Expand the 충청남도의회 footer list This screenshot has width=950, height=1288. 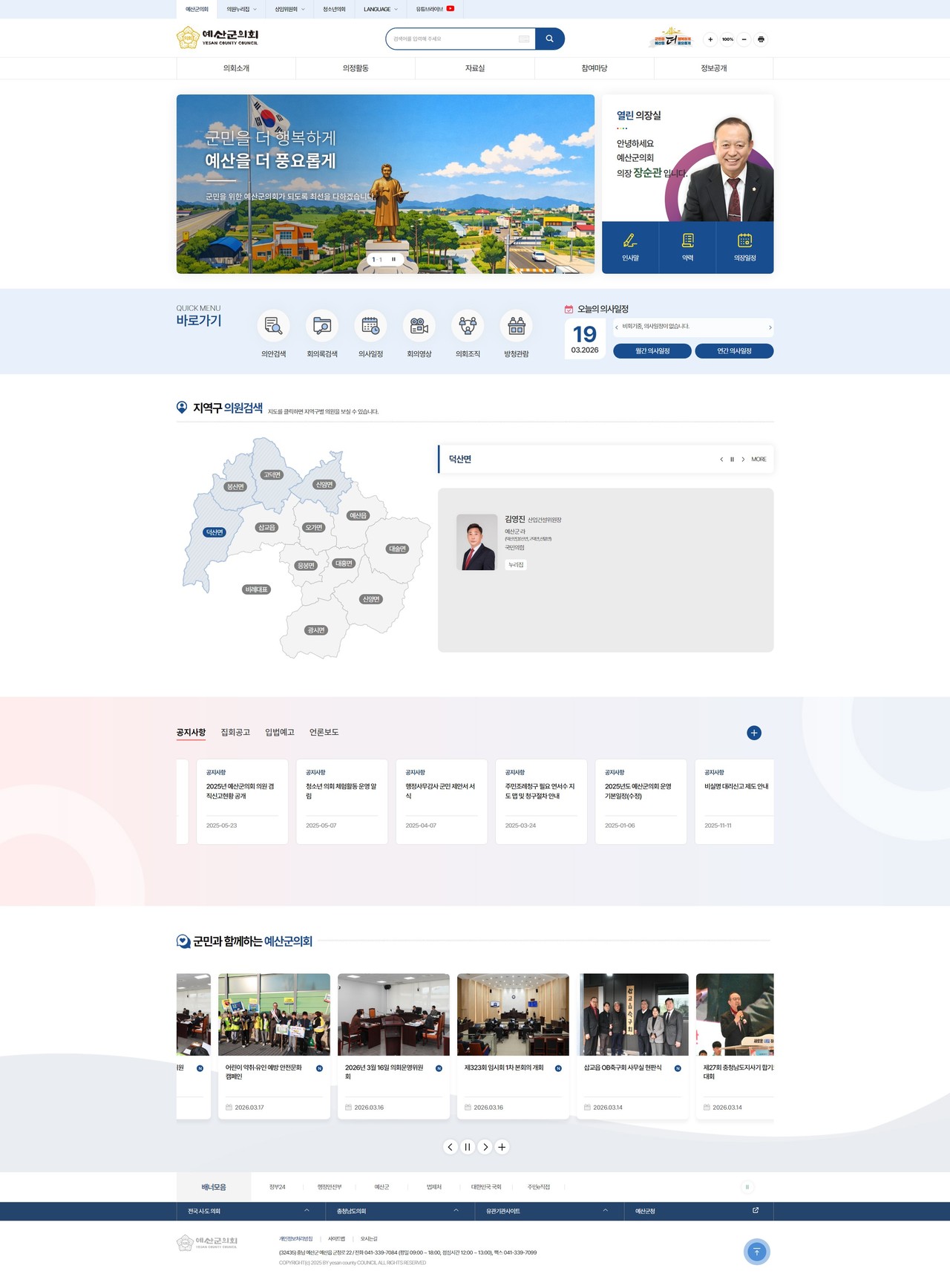(x=400, y=1211)
